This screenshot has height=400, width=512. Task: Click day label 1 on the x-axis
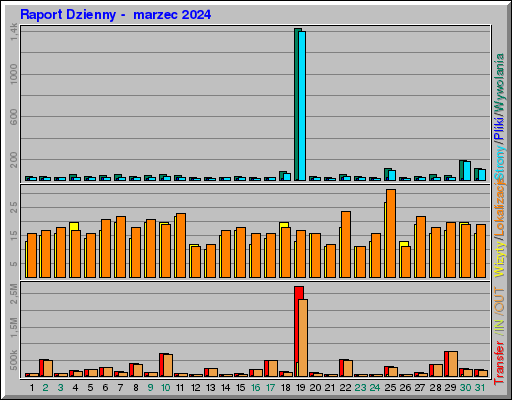point(32,388)
